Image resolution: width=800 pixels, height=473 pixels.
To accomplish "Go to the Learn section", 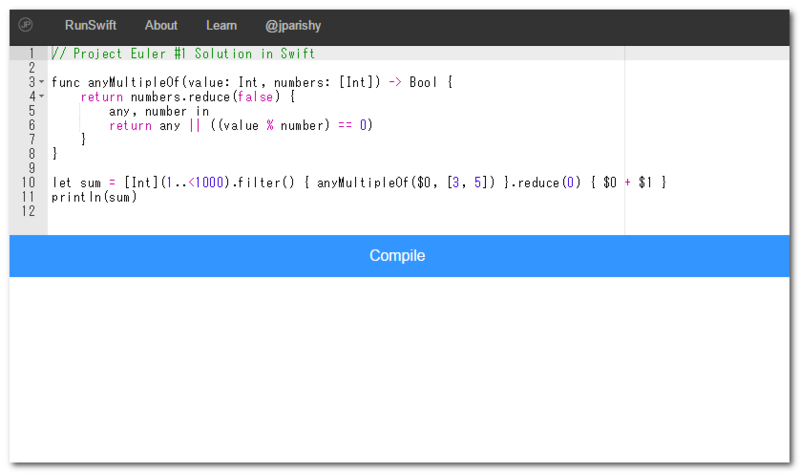I will click(x=221, y=25).
